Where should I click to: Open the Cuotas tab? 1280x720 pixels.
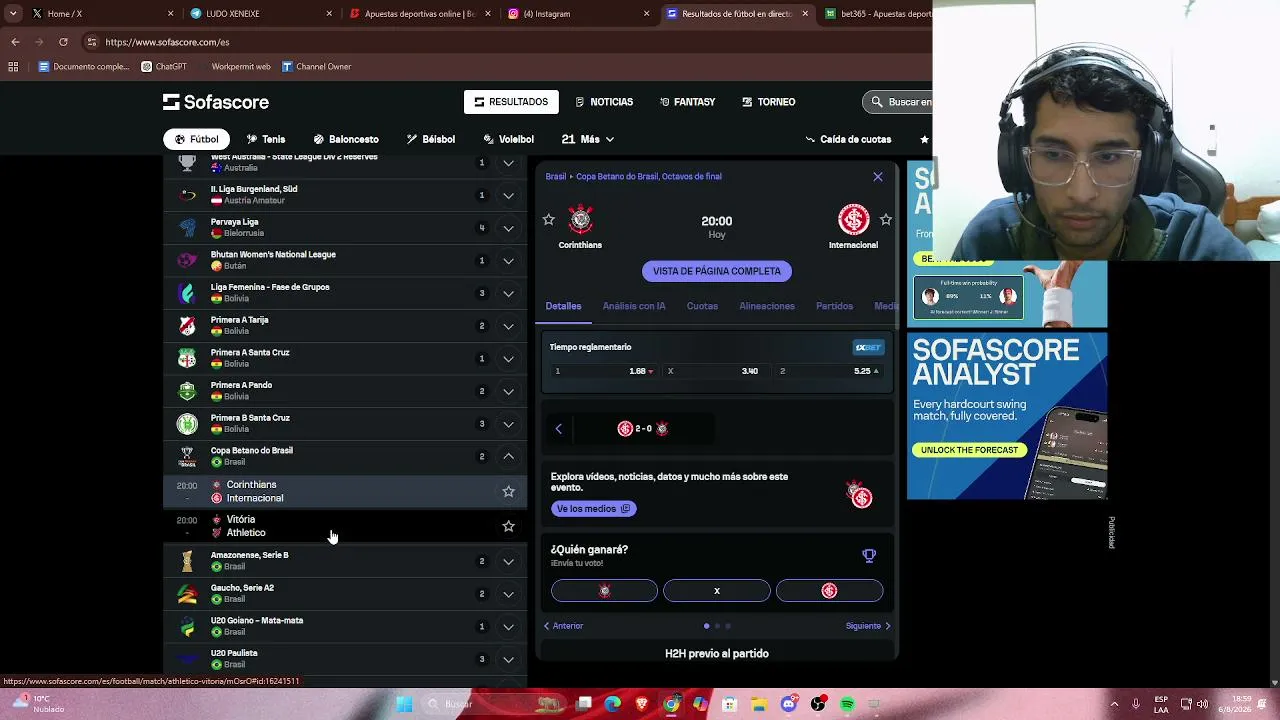tap(702, 306)
